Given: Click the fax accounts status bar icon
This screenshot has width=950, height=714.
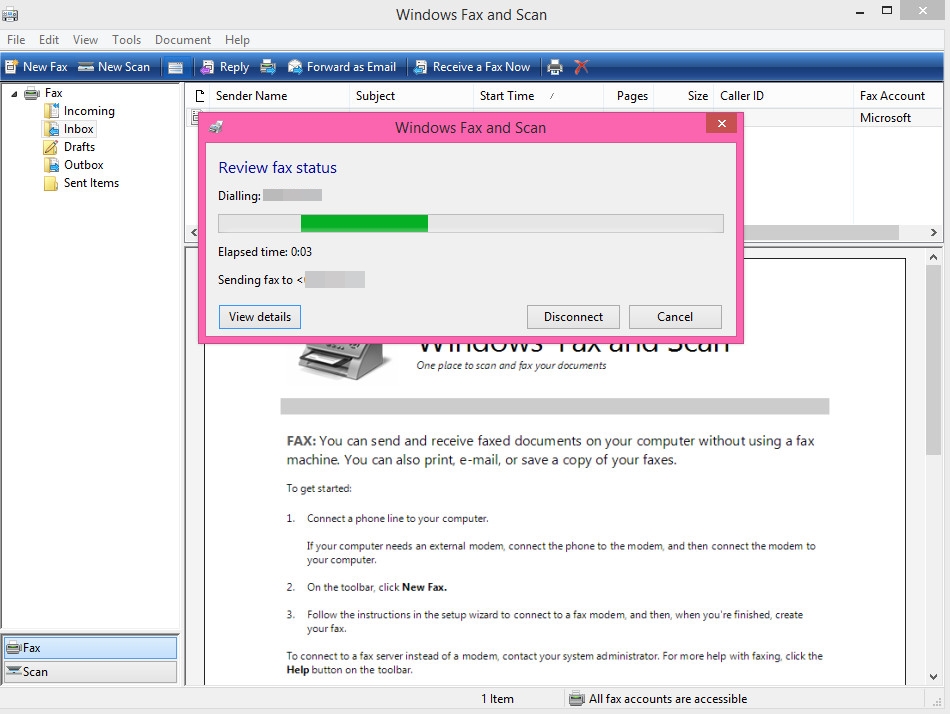Looking at the screenshot, I should tap(576, 699).
